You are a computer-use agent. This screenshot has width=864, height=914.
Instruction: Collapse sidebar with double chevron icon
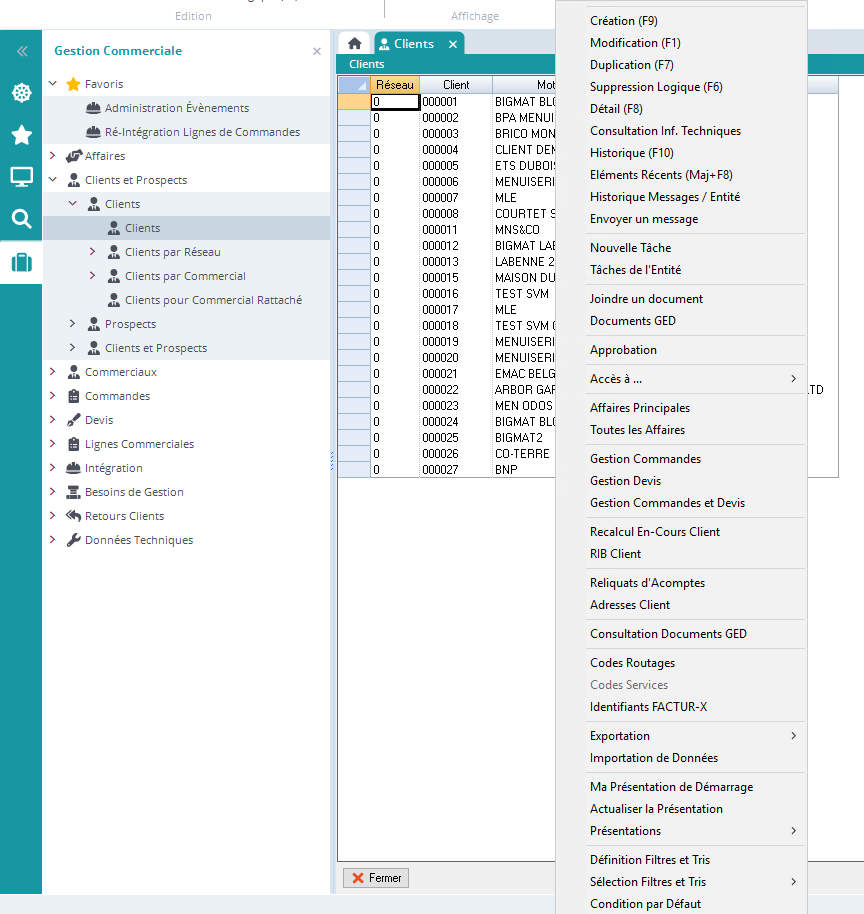click(x=21, y=51)
